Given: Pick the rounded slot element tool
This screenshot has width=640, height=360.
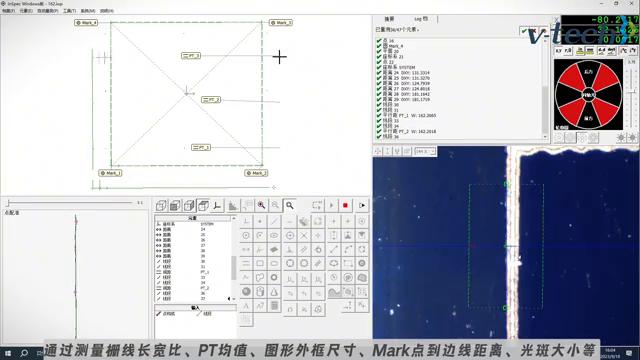Looking at the screenshot, I should (x=274, y=263).
